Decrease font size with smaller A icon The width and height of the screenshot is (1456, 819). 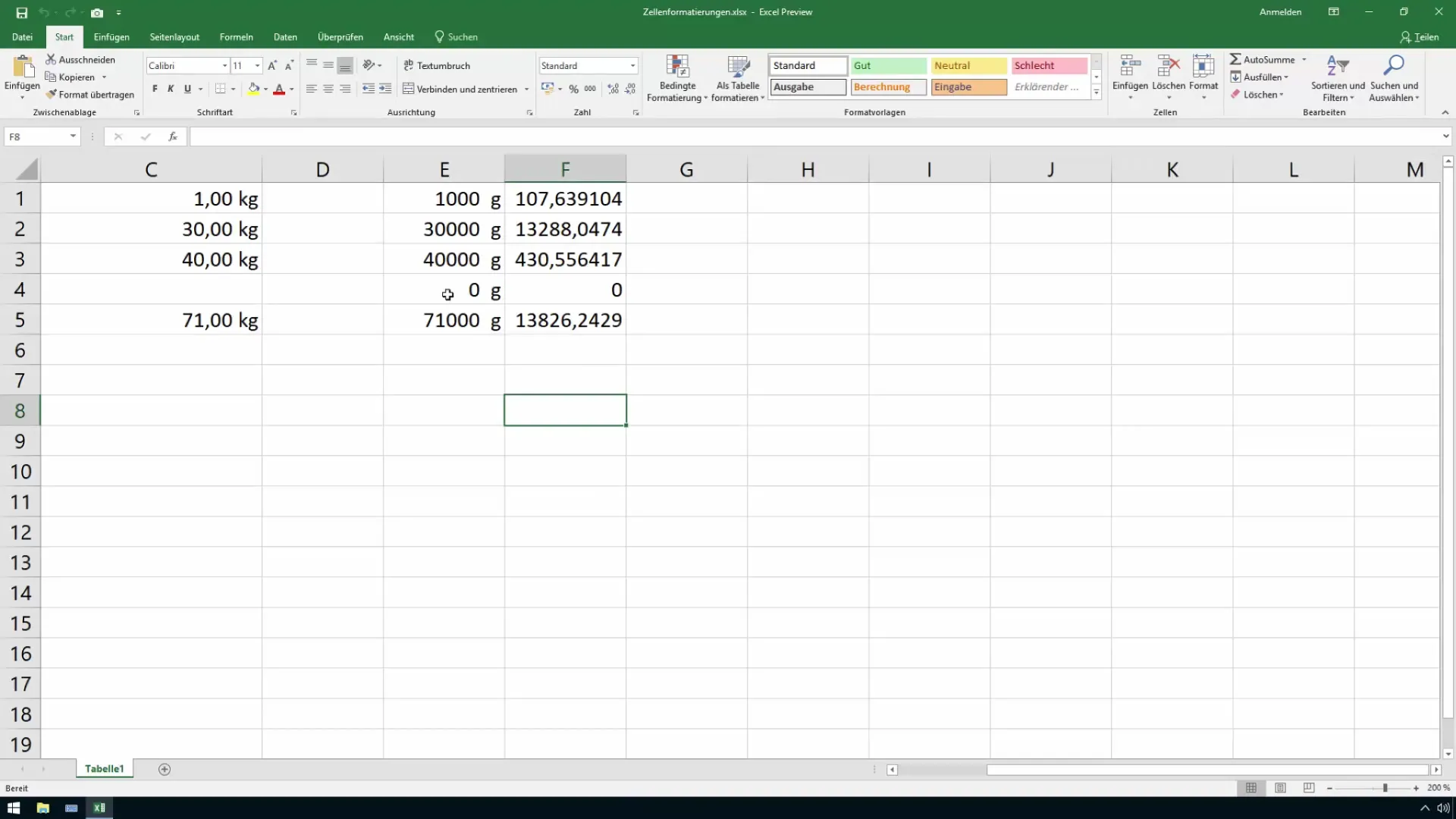point(289,66)
